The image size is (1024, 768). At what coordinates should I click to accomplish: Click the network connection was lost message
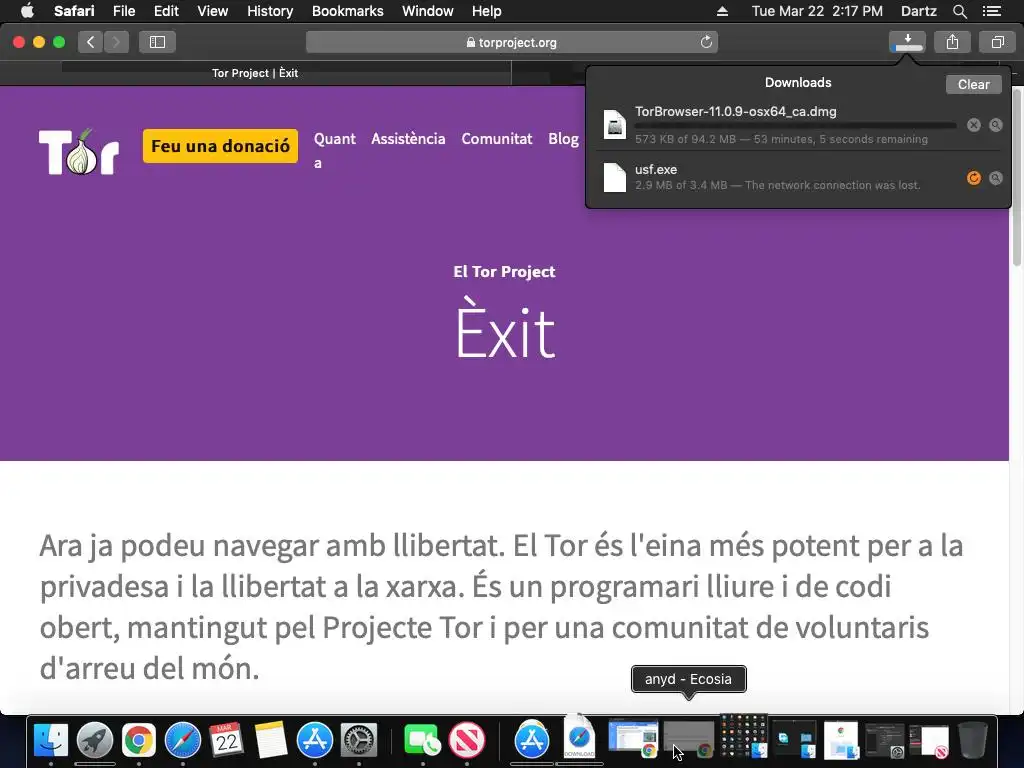[832, 185]
